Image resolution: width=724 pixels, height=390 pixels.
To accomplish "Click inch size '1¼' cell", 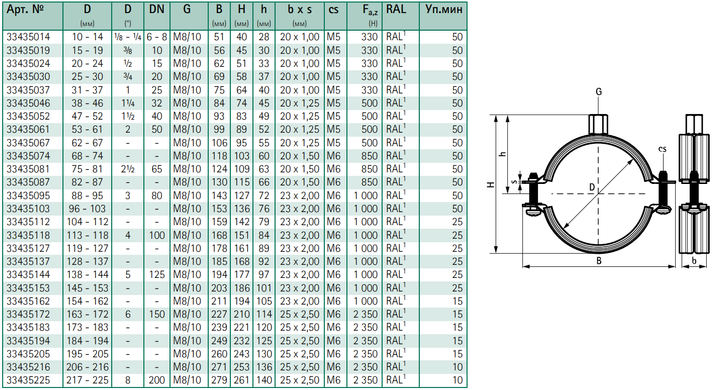I will tap(128, 103).
